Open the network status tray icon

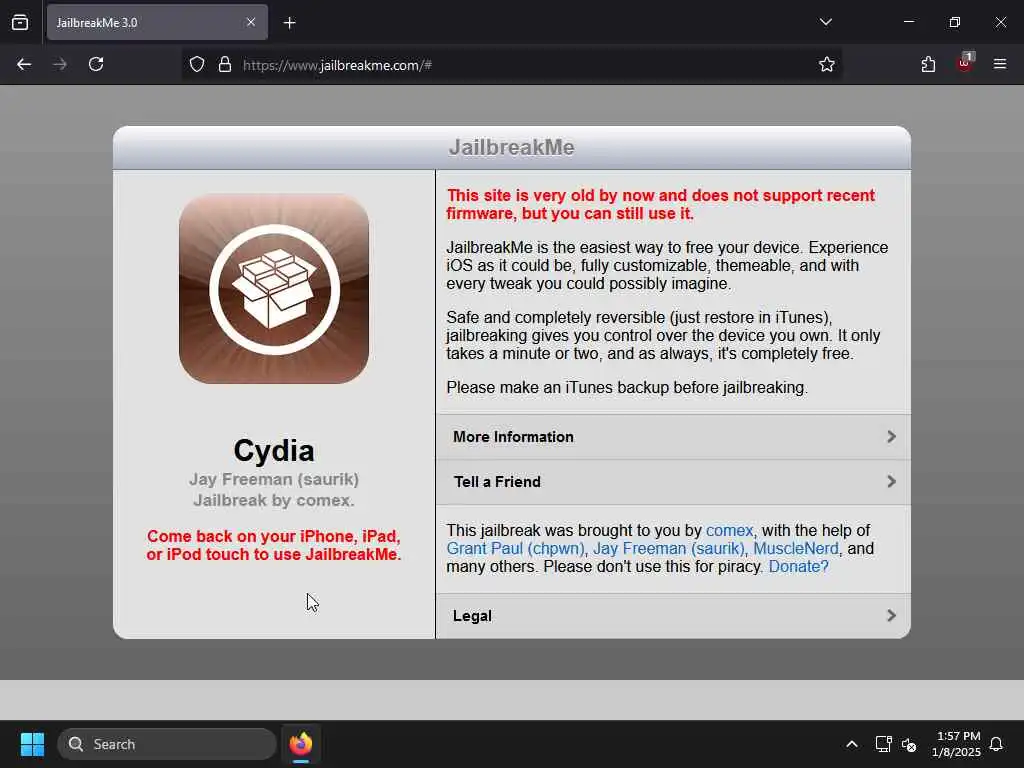coord(883,744)
